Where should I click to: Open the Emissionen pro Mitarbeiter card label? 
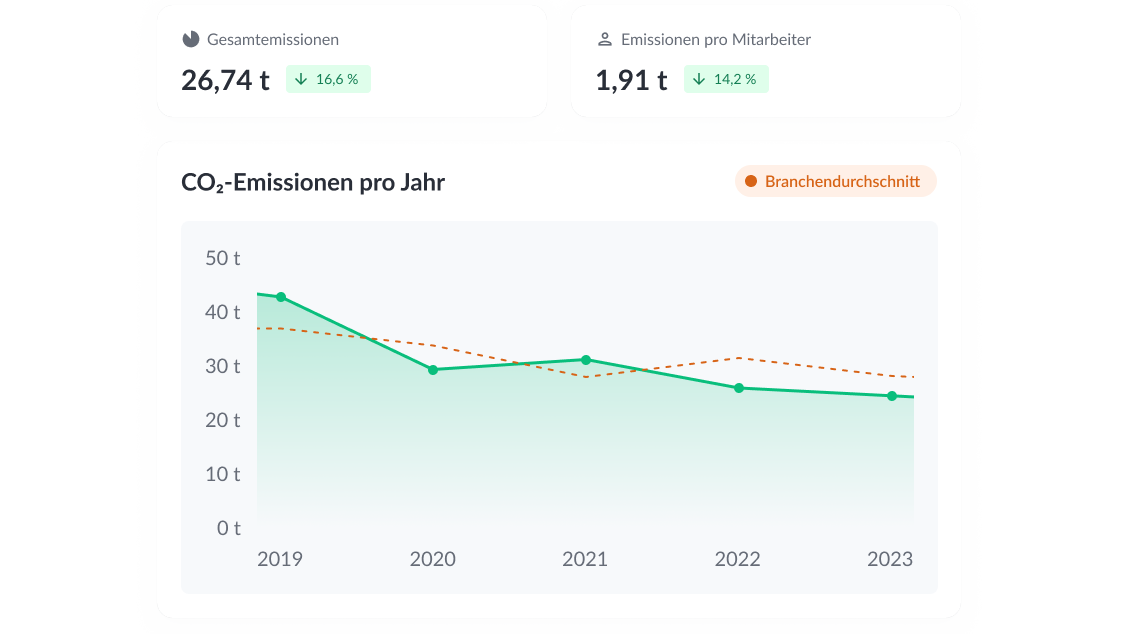(716, 40)
